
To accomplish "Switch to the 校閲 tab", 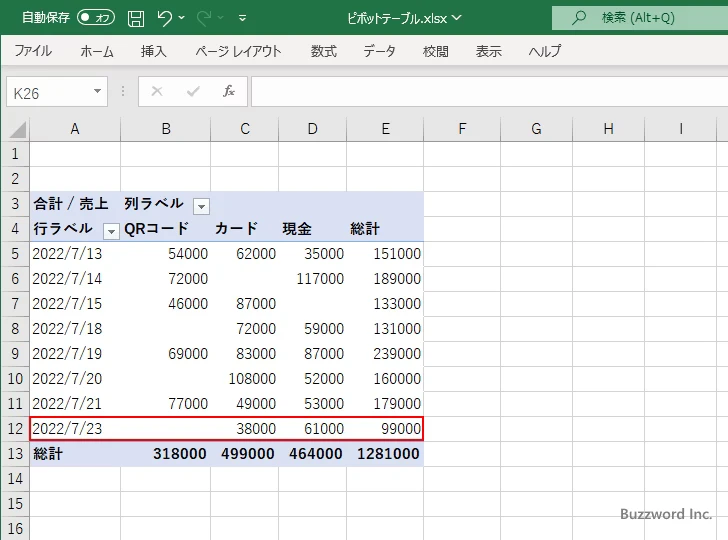I will (x=436, y=51).
